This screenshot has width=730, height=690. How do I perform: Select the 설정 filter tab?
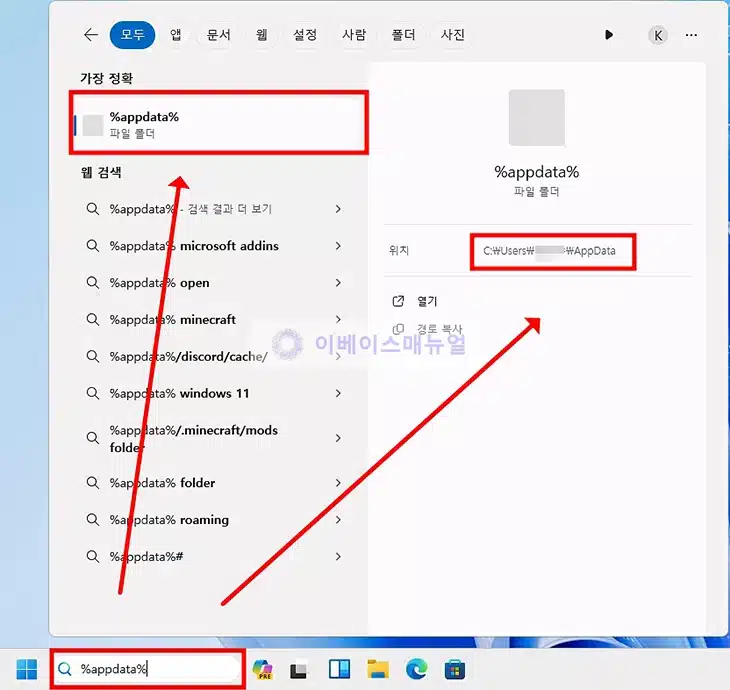pyautogui.click(x=305, y=35)
